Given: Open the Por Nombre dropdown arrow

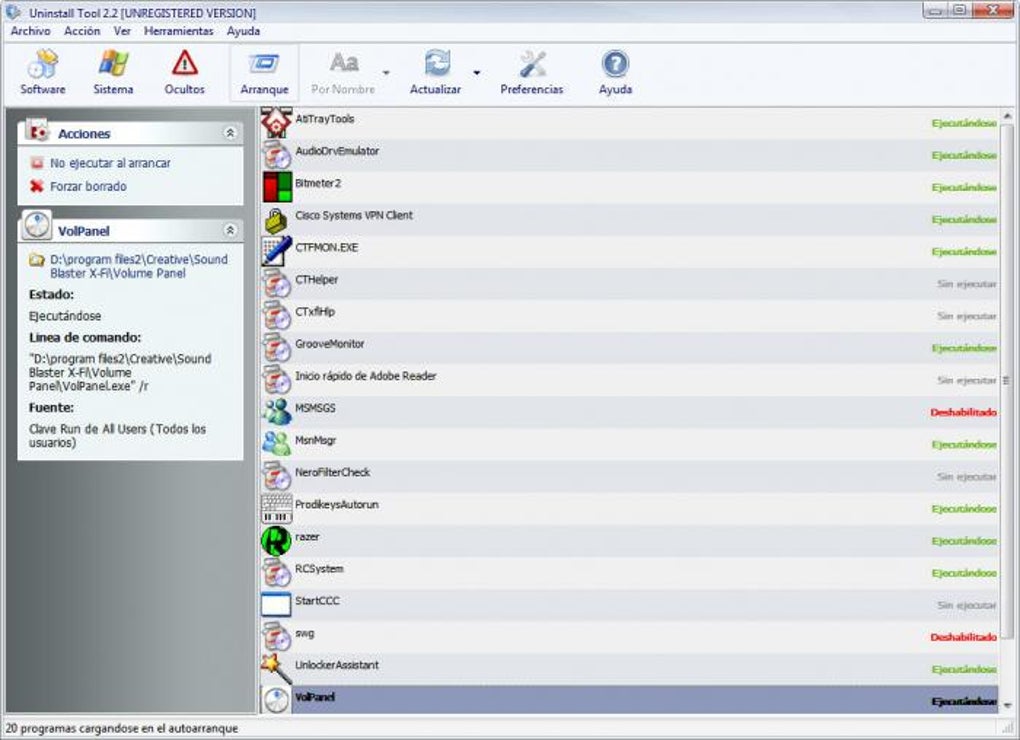Looking at the screenshot, I should click(386, 73).
